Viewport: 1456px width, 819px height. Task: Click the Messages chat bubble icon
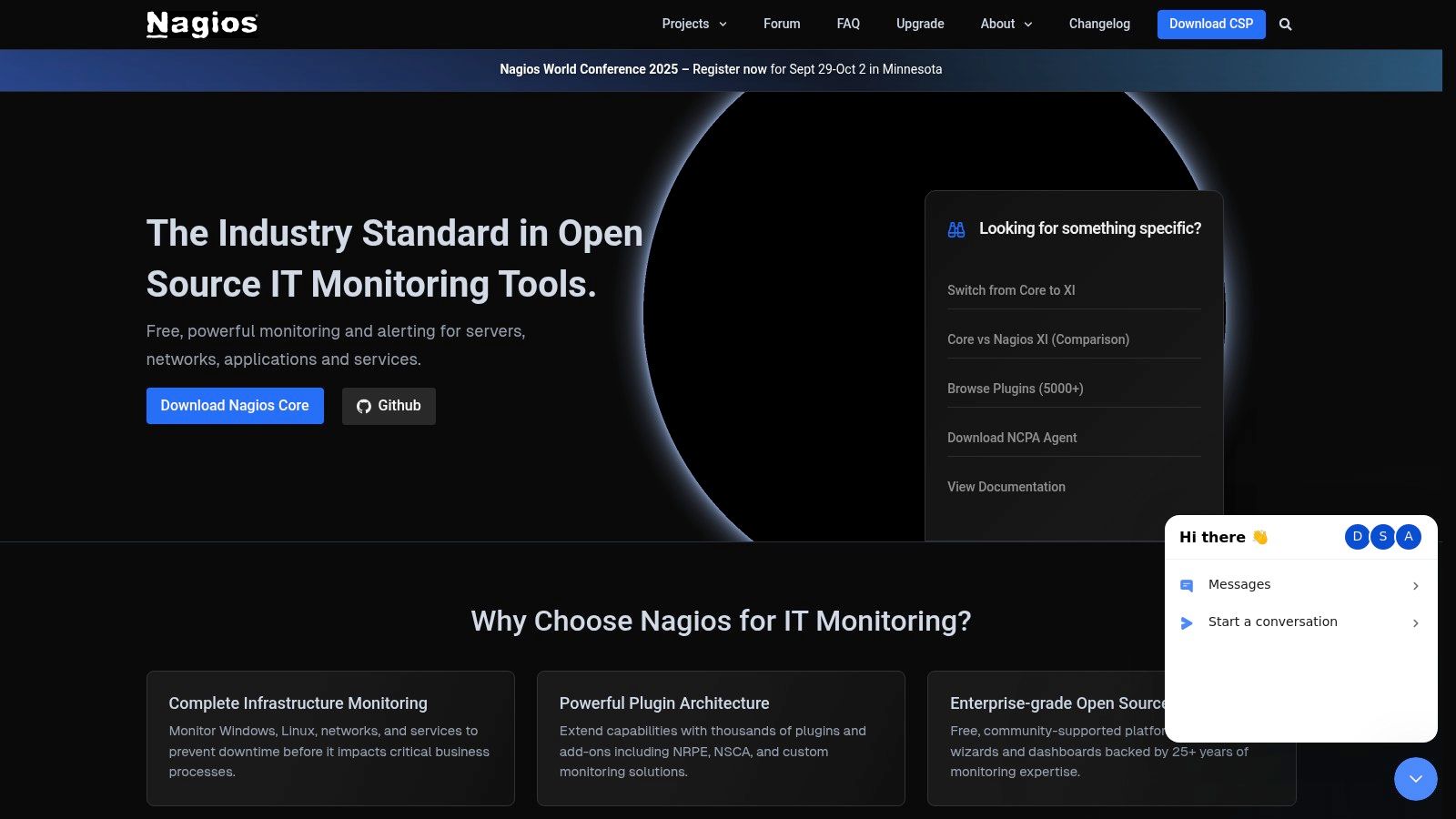(x=1187, y=585)
